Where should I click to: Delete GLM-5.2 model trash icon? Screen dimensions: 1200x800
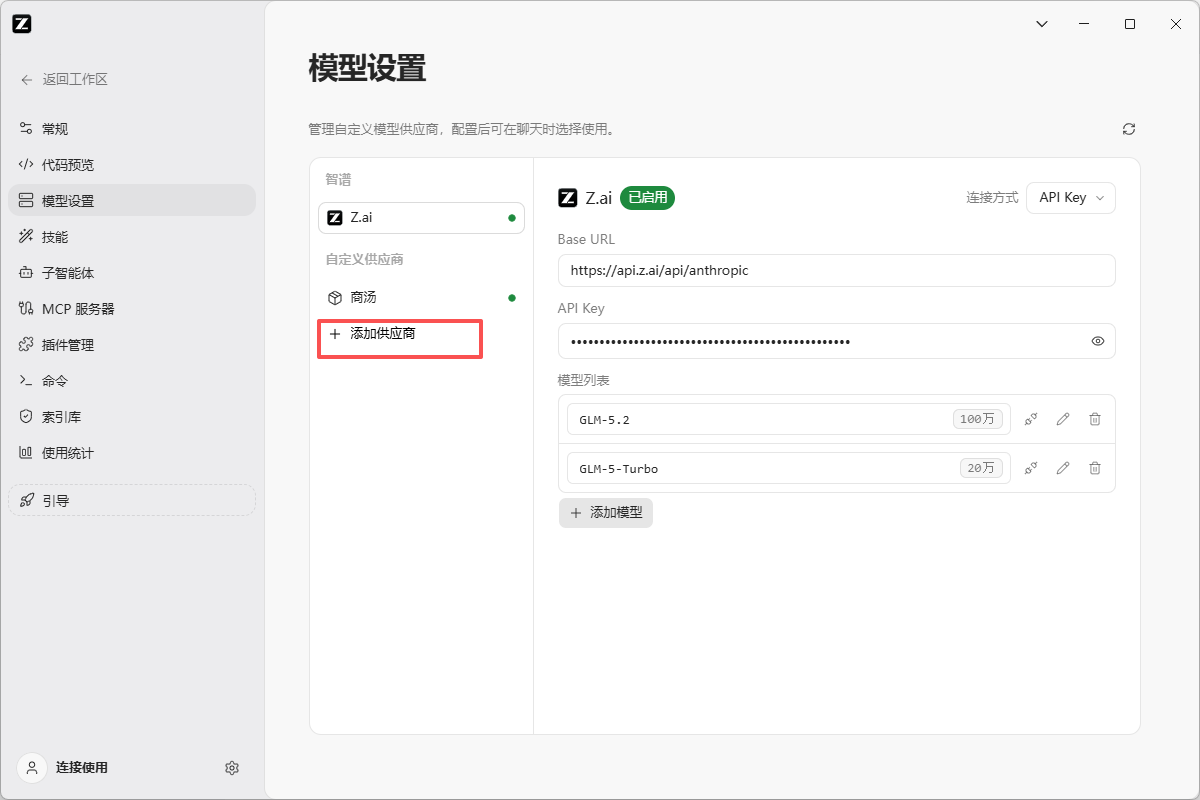1095,419
